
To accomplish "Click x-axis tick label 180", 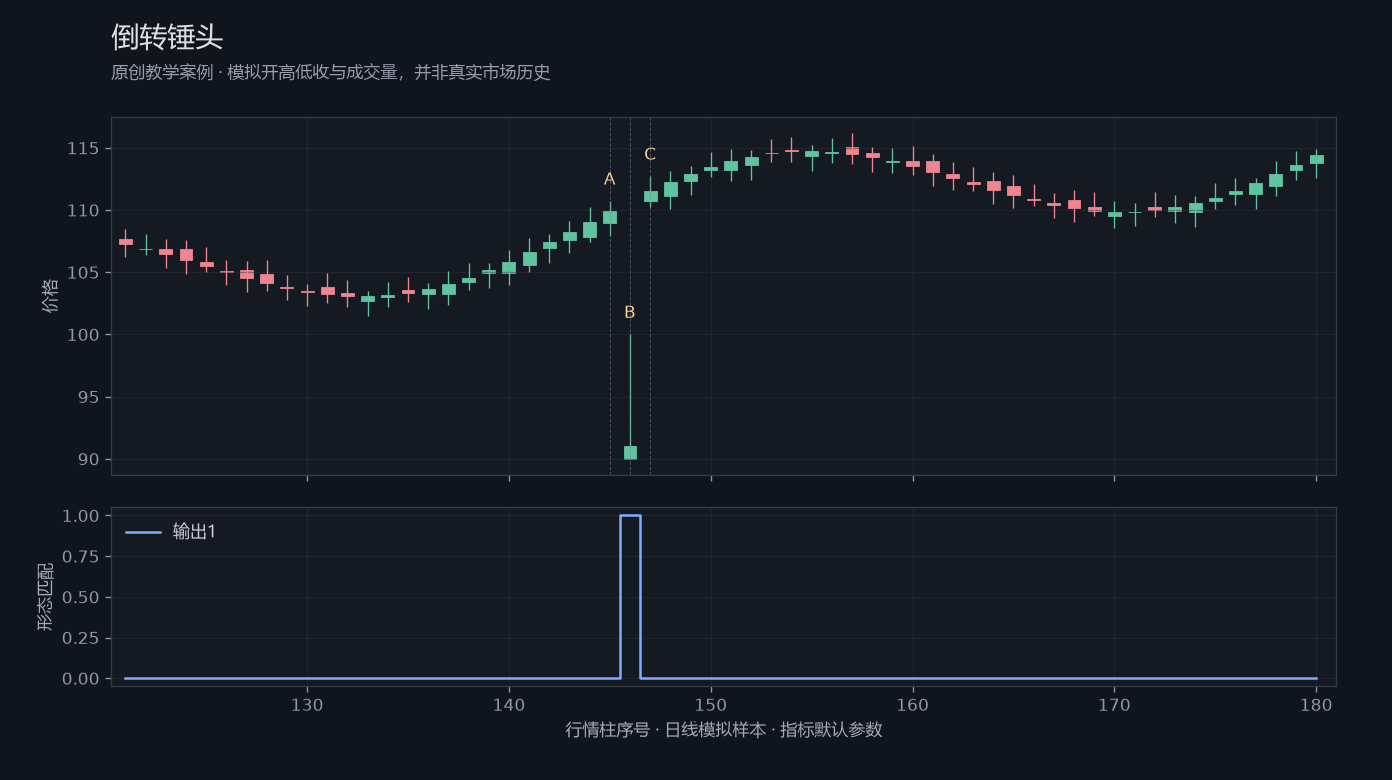I will pyautogui.click(x=1316, y=704).
